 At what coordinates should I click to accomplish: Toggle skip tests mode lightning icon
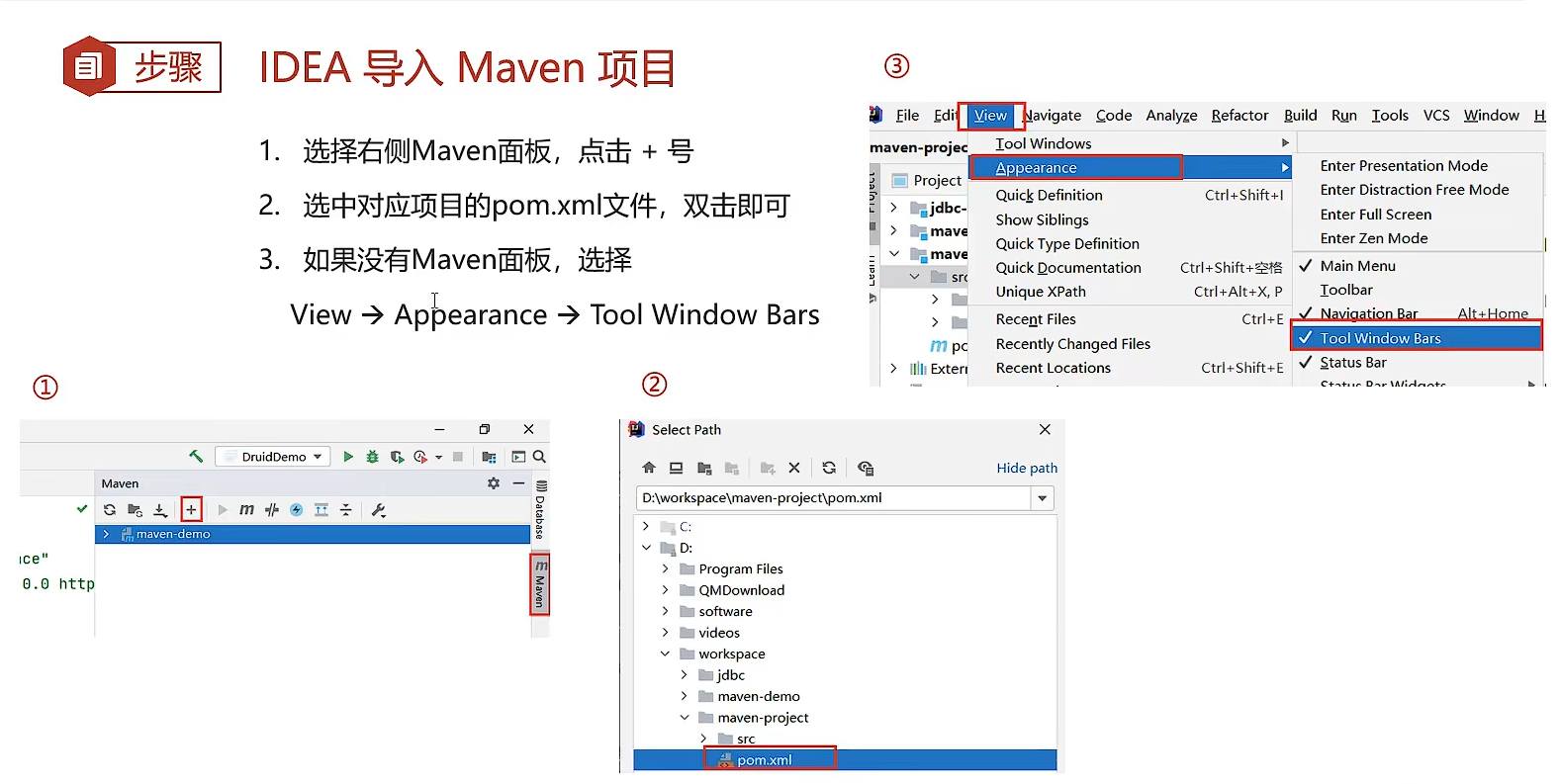click(296, 510)
